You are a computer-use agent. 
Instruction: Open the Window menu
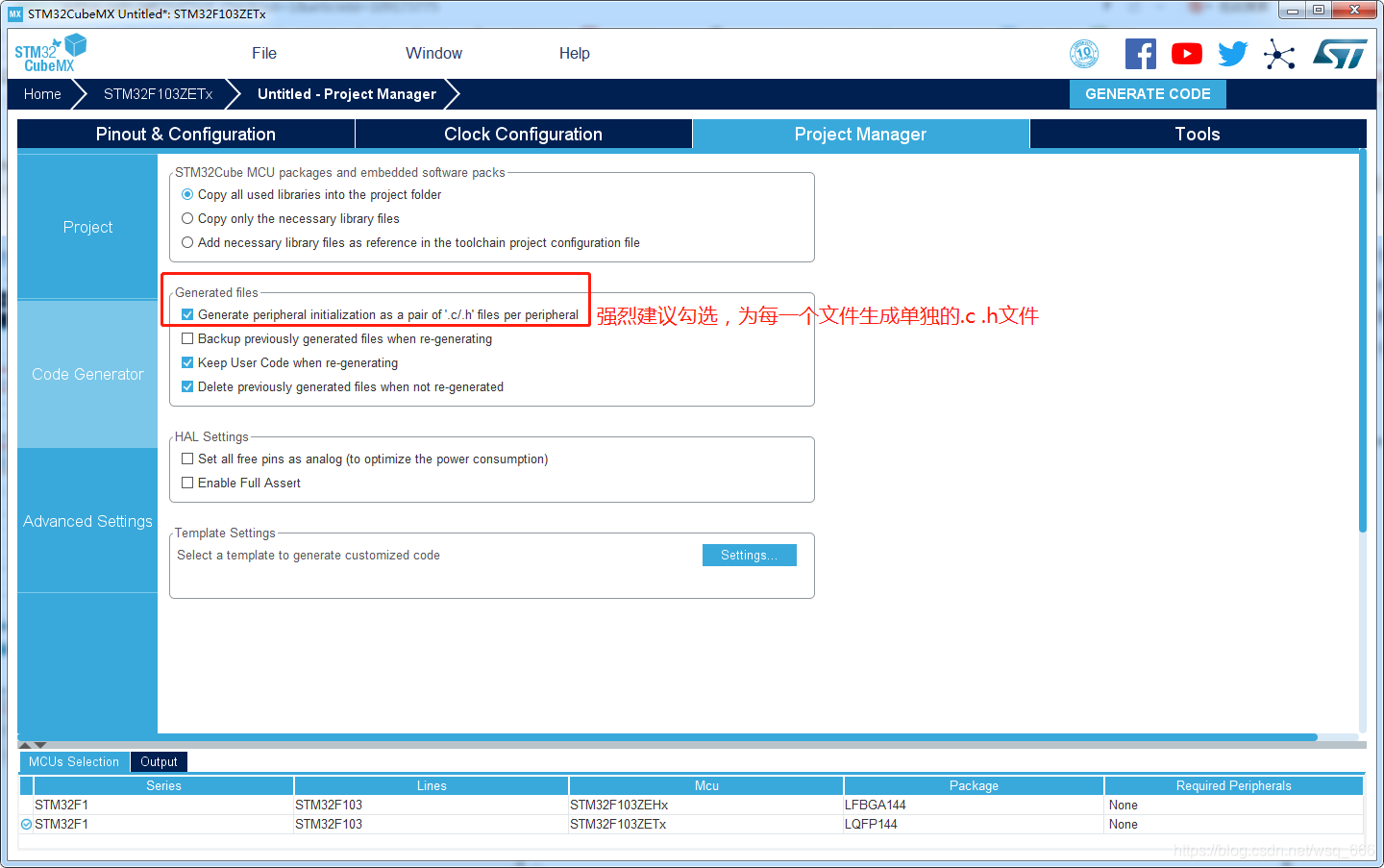pyautogui.click(x=433, y=53)
